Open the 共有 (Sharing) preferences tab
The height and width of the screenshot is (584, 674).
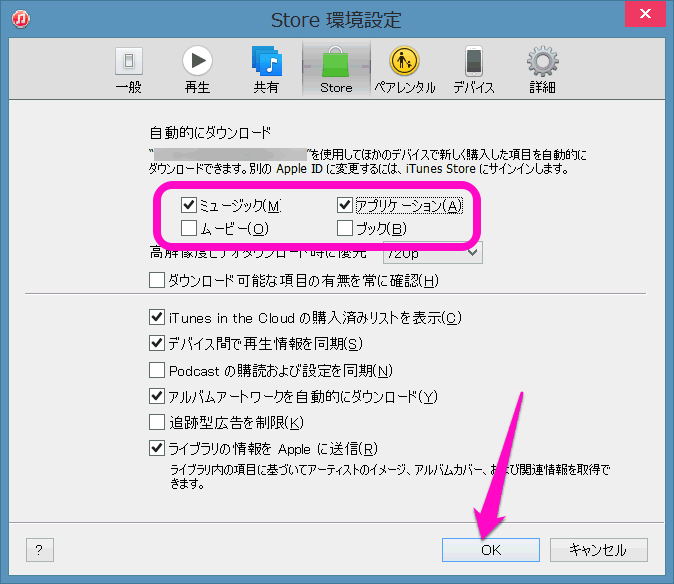coord(266,71)
